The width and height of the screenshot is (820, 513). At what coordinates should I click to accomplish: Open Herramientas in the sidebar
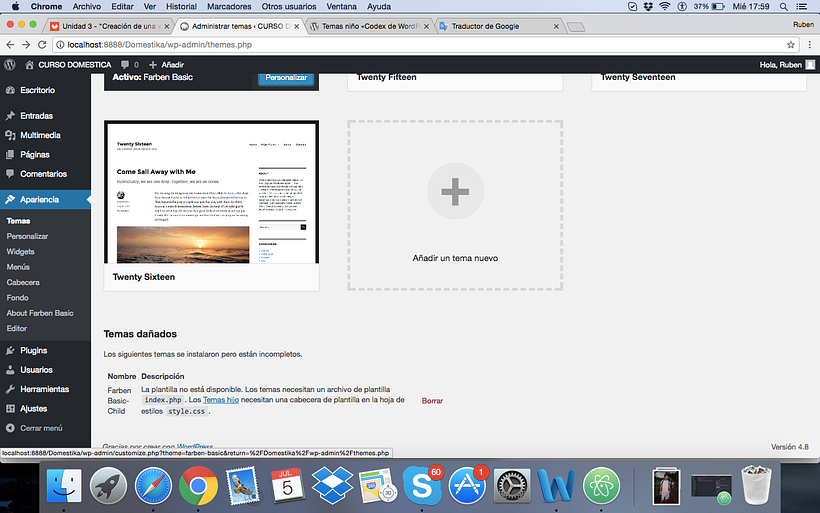(x=45, y=389)
